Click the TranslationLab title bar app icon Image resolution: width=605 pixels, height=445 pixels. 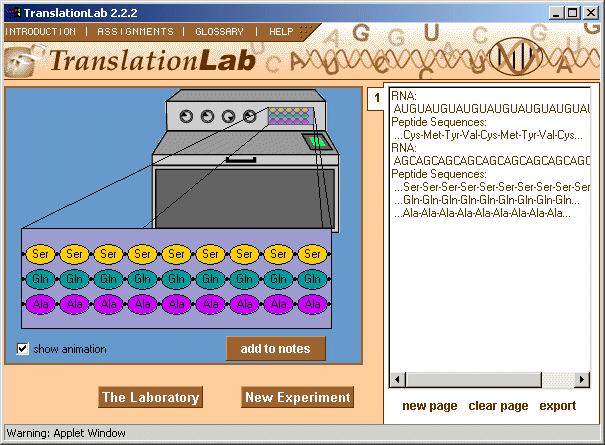click(13, 13)
